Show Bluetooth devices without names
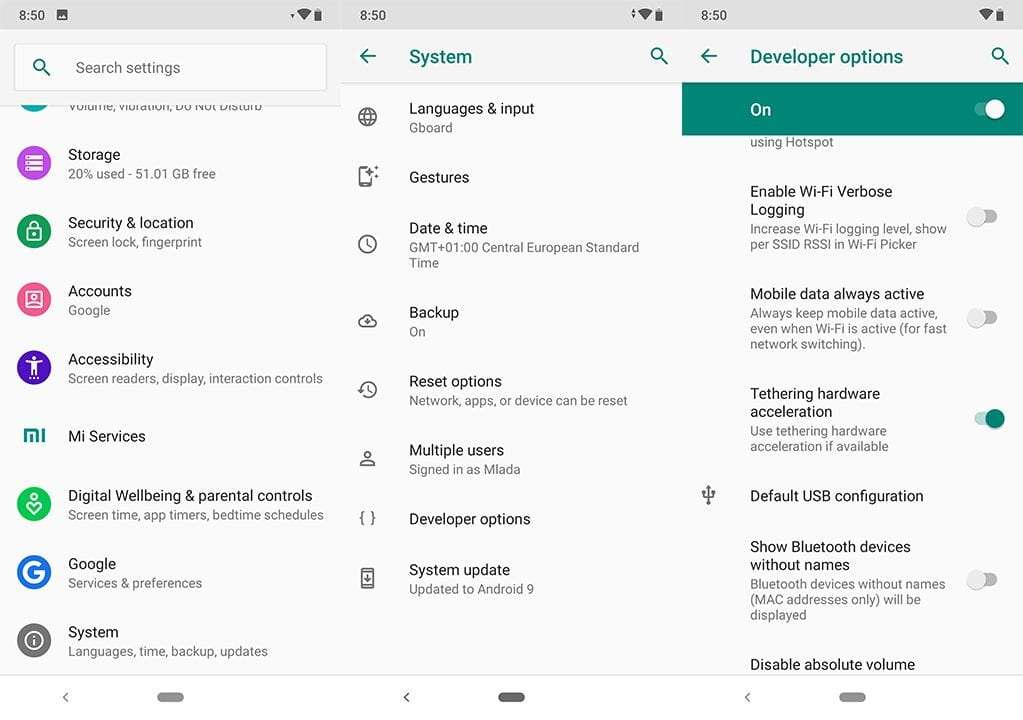 pos(982,579)
